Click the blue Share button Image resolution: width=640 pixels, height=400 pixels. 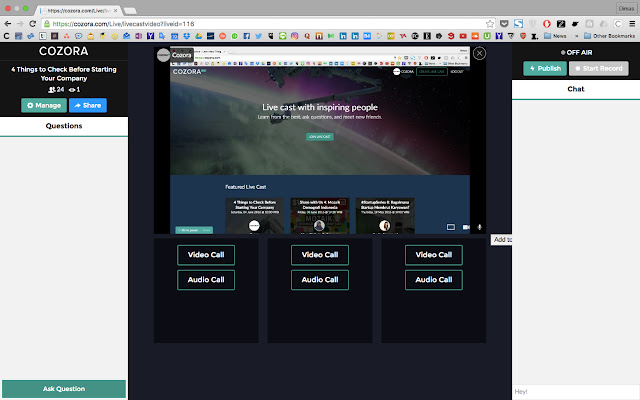pos(88,105)
